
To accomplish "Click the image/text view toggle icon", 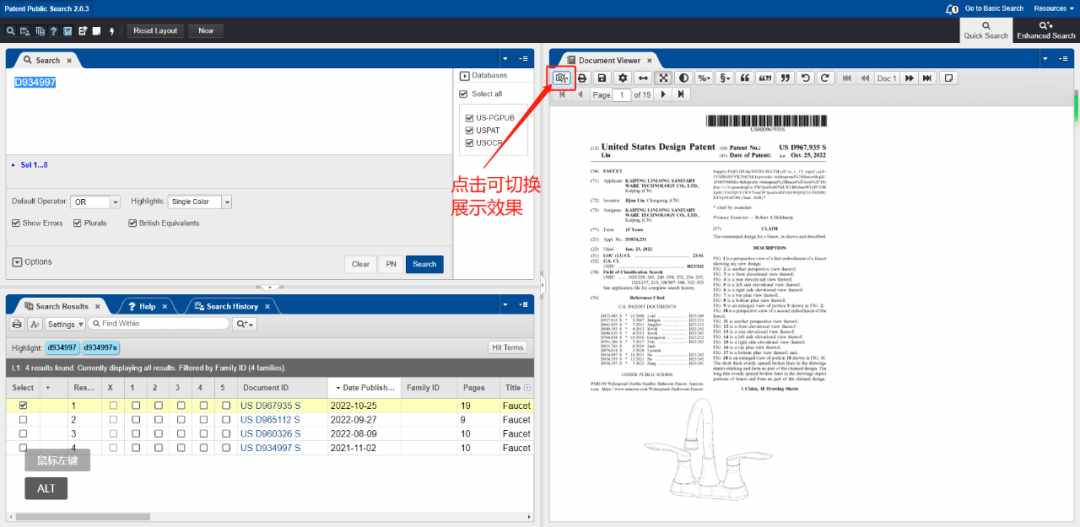I will pyautogui.click(x=563, y=79).
